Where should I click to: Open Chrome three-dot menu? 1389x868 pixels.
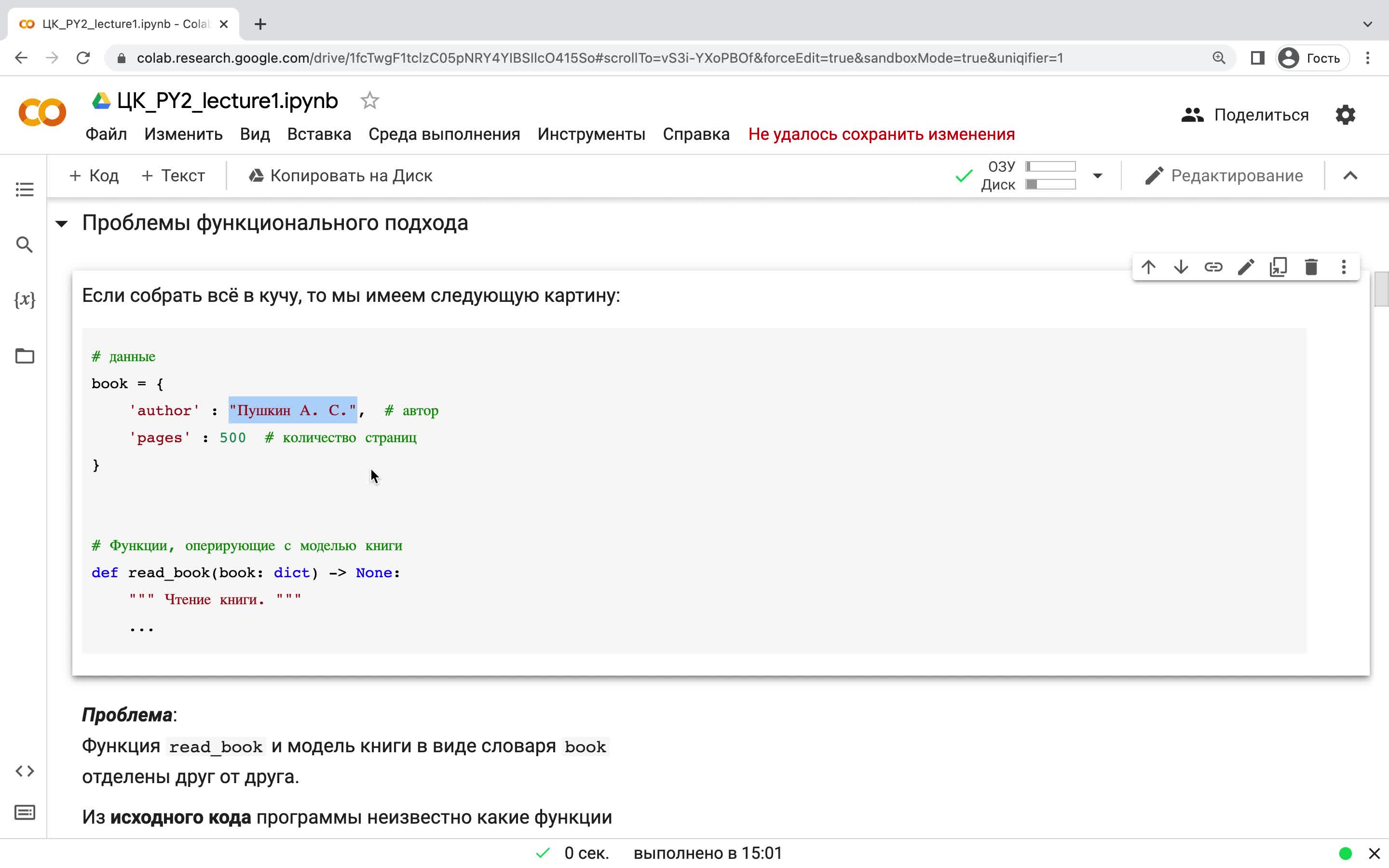point(1368,58)
